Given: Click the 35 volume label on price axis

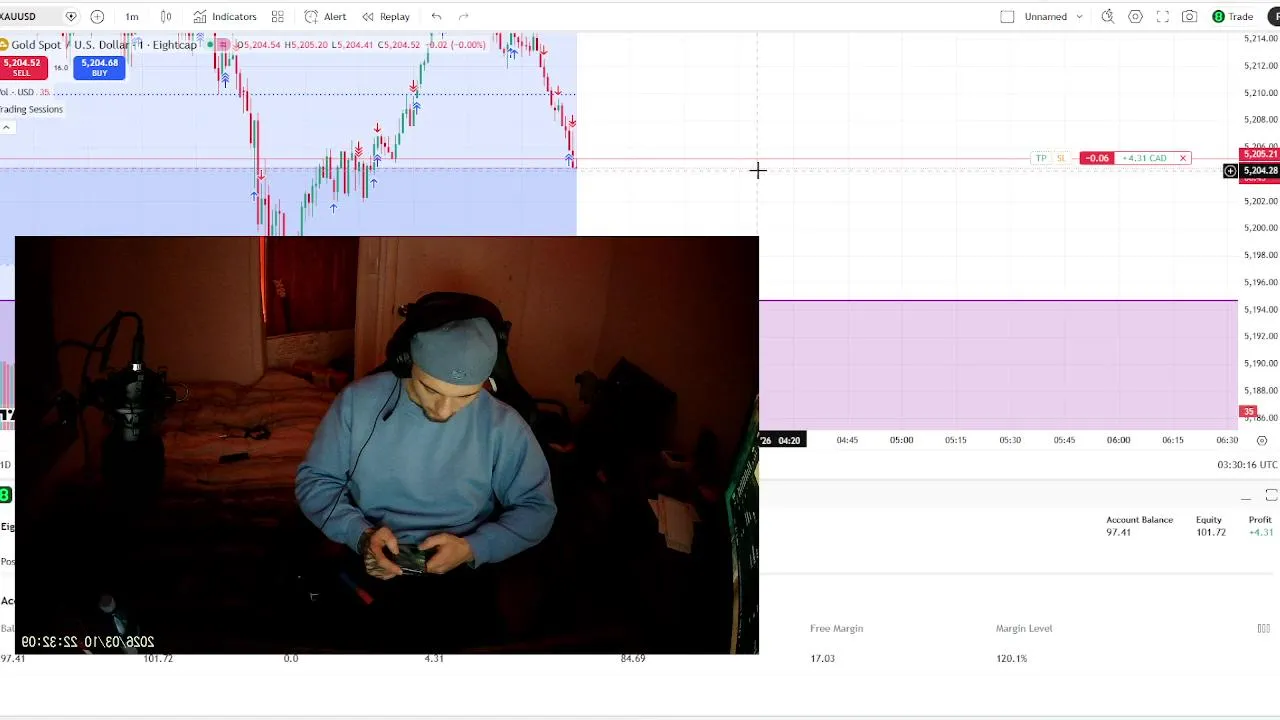Looking at the screenshot, I should click(x=1248, y=412).
